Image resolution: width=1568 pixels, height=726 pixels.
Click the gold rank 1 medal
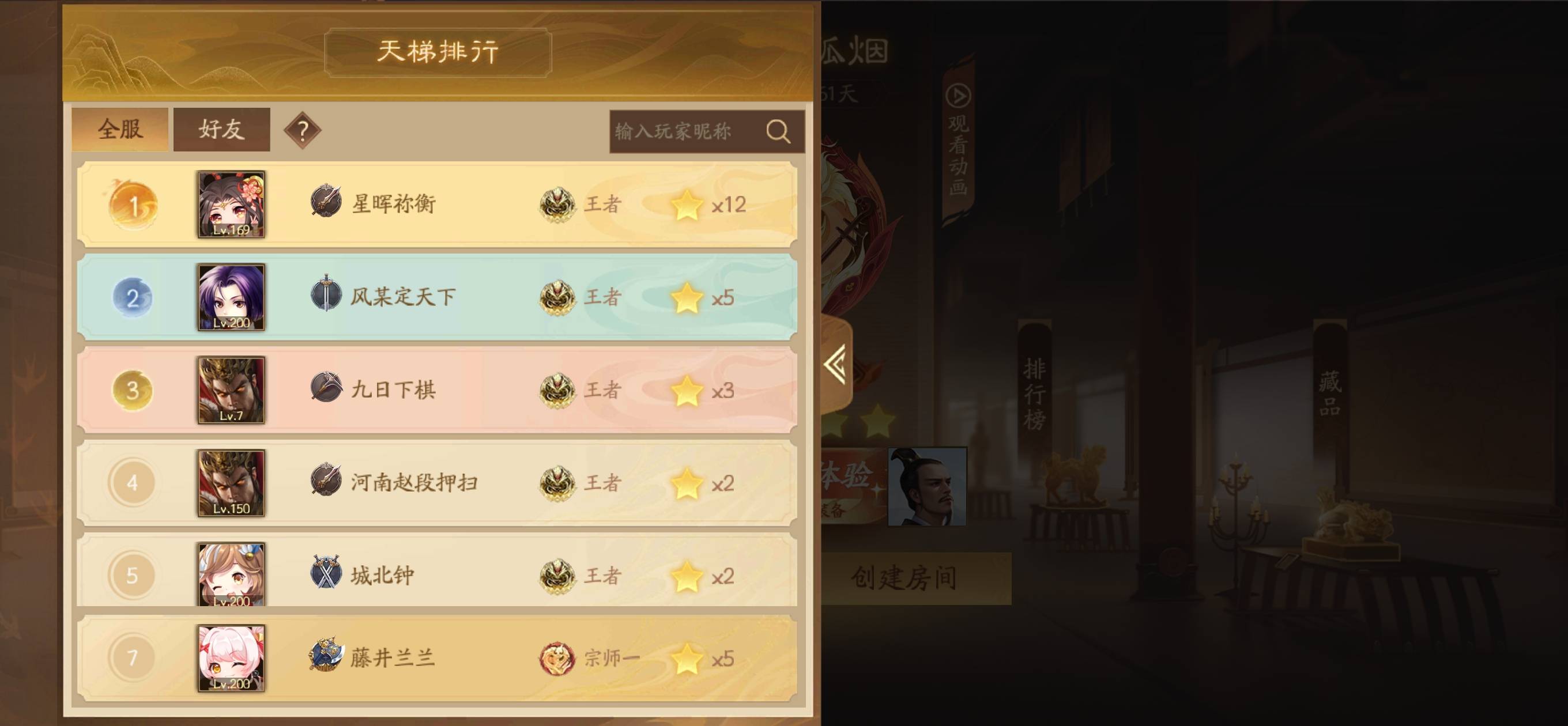click(133, 205)
